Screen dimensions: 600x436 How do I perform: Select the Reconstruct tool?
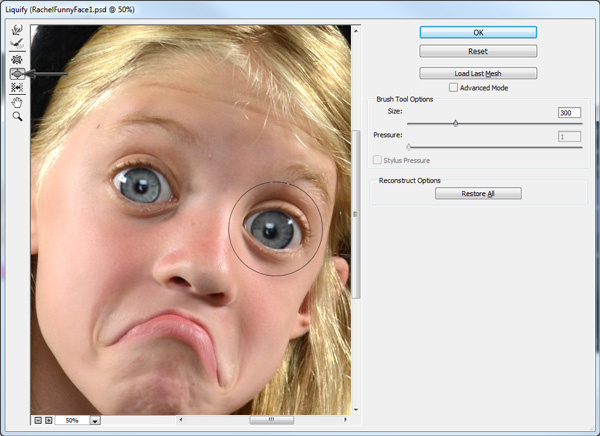[x=17, y=44]
